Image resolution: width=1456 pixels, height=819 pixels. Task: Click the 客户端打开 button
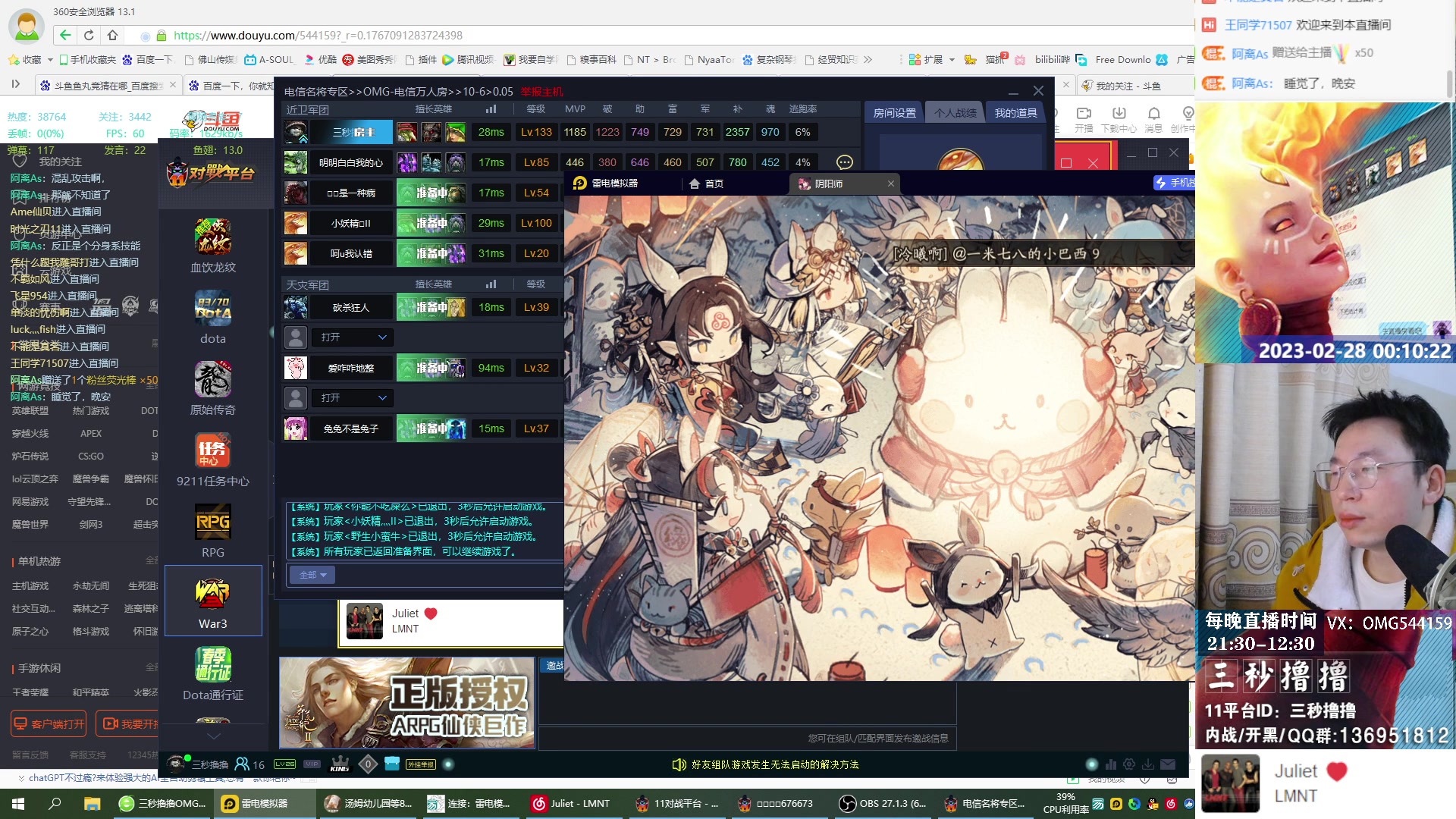49,723
